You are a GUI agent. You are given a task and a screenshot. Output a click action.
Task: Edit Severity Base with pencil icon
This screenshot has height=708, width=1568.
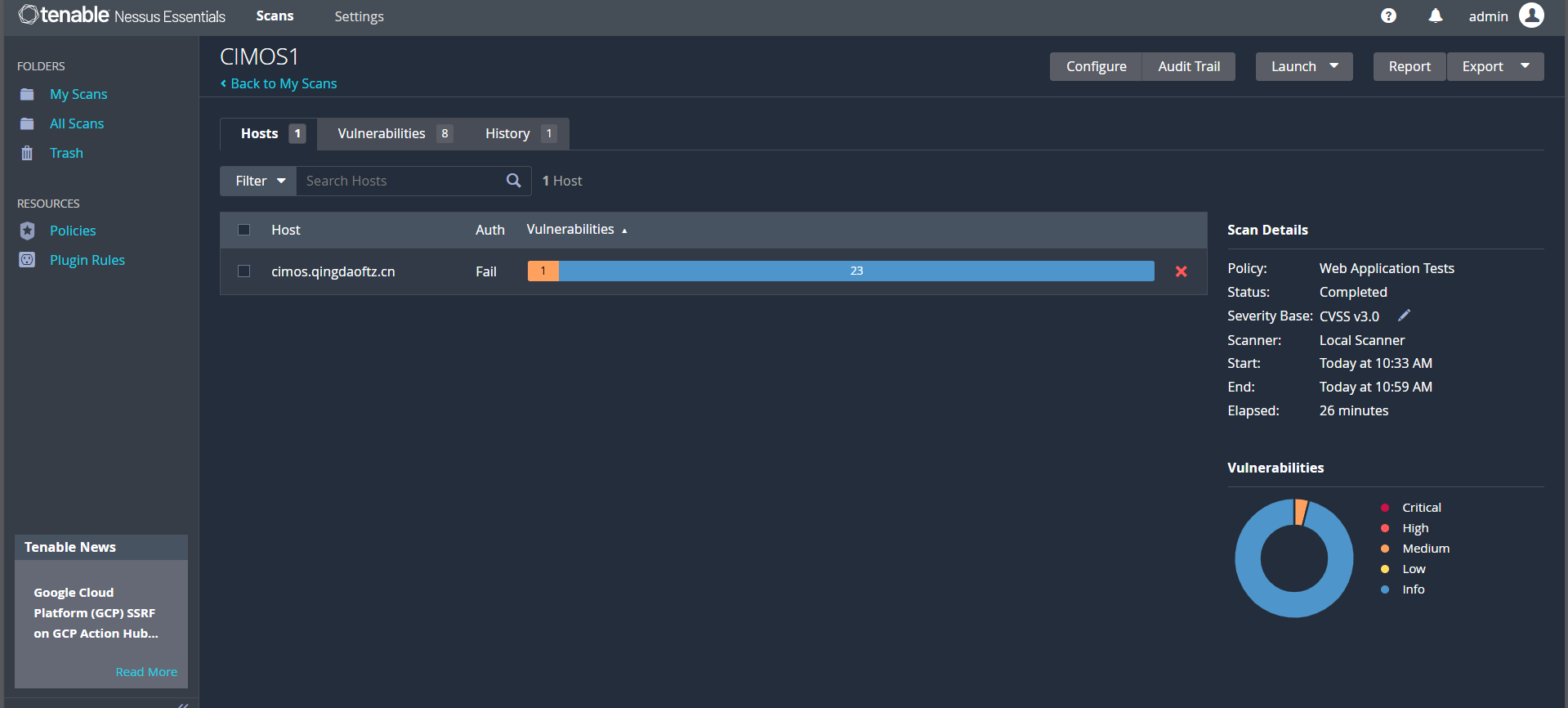1404,316
